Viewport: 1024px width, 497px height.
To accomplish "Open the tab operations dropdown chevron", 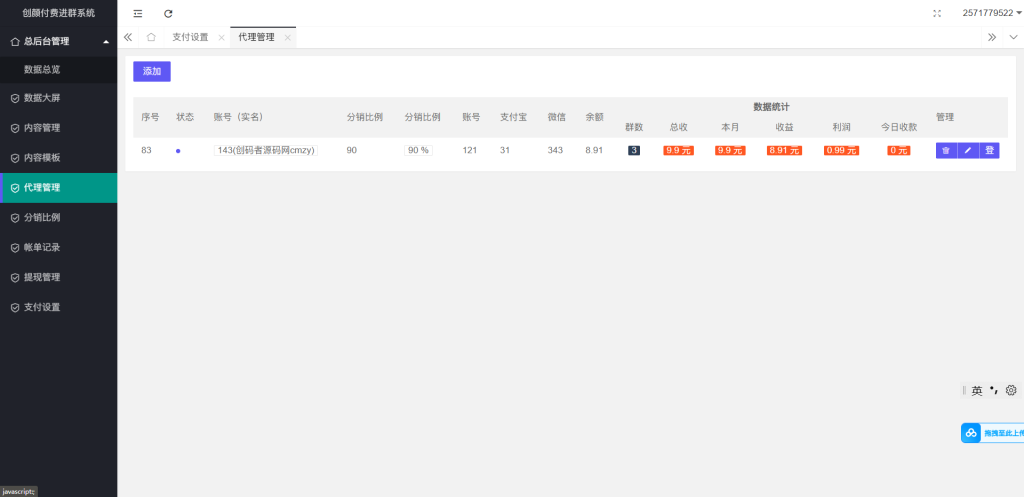I will click(1012, 37).
